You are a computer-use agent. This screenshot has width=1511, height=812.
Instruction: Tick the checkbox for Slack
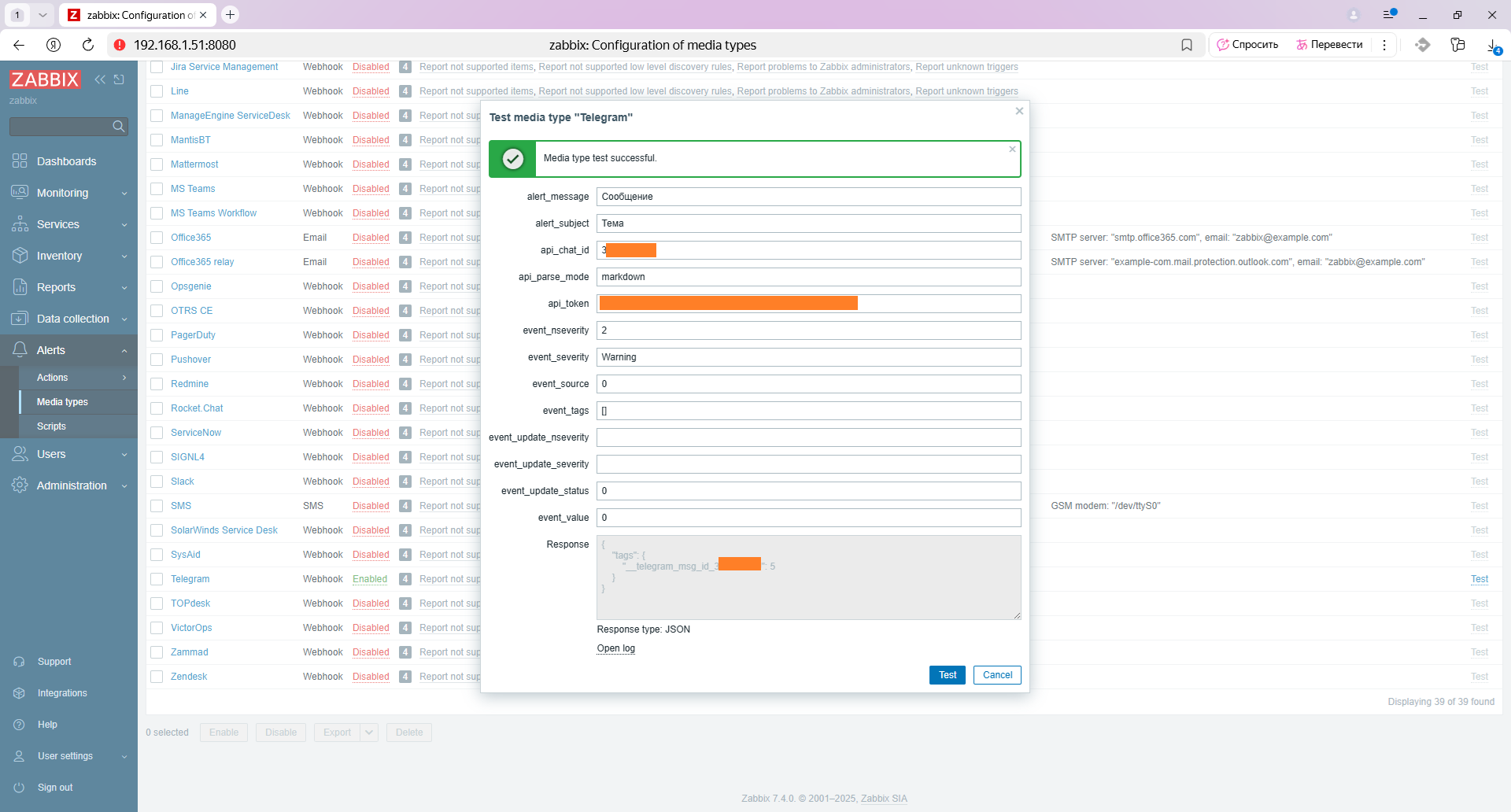[x=157, y=482]
